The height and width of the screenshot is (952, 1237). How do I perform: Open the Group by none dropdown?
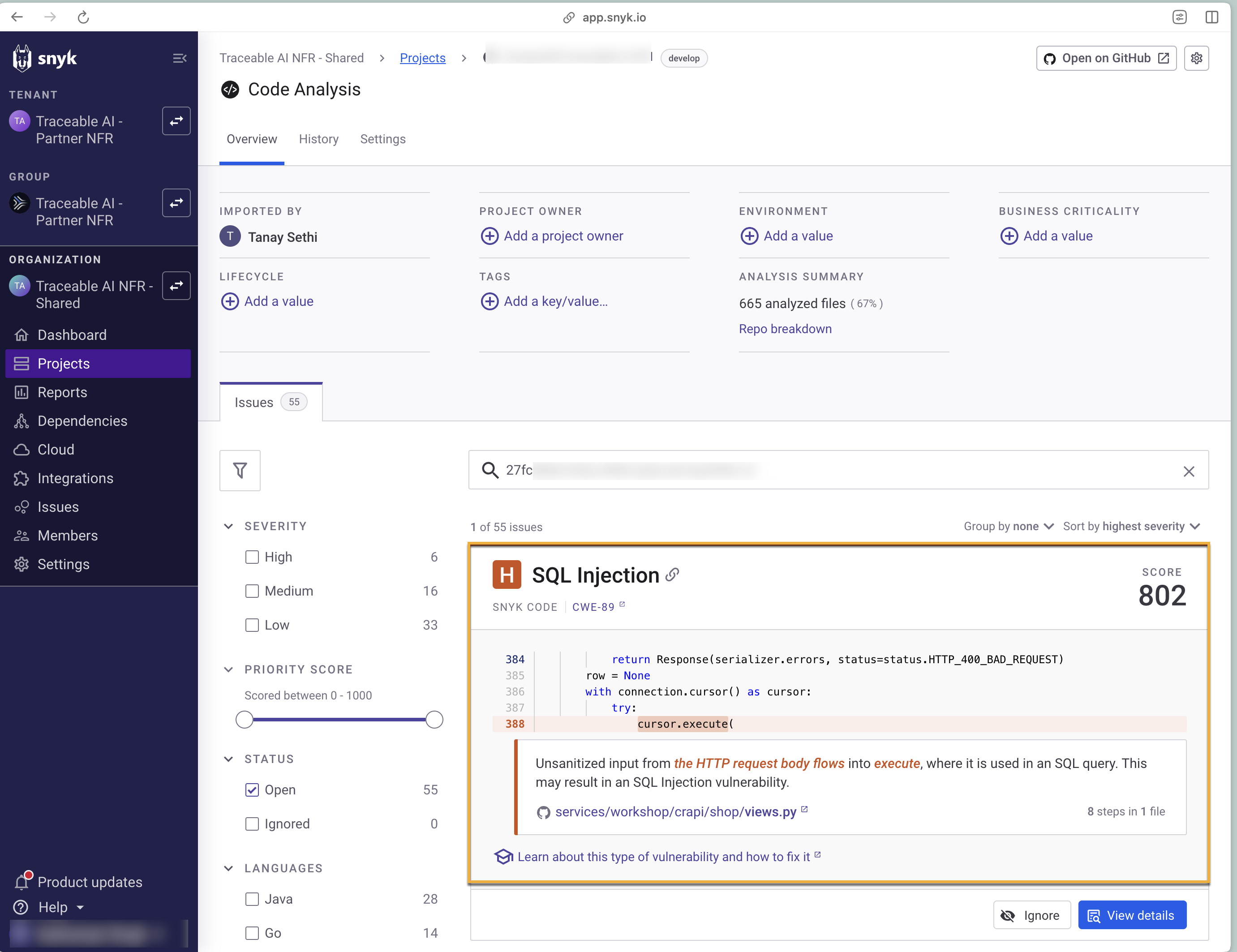click(x=1009, y=526)
